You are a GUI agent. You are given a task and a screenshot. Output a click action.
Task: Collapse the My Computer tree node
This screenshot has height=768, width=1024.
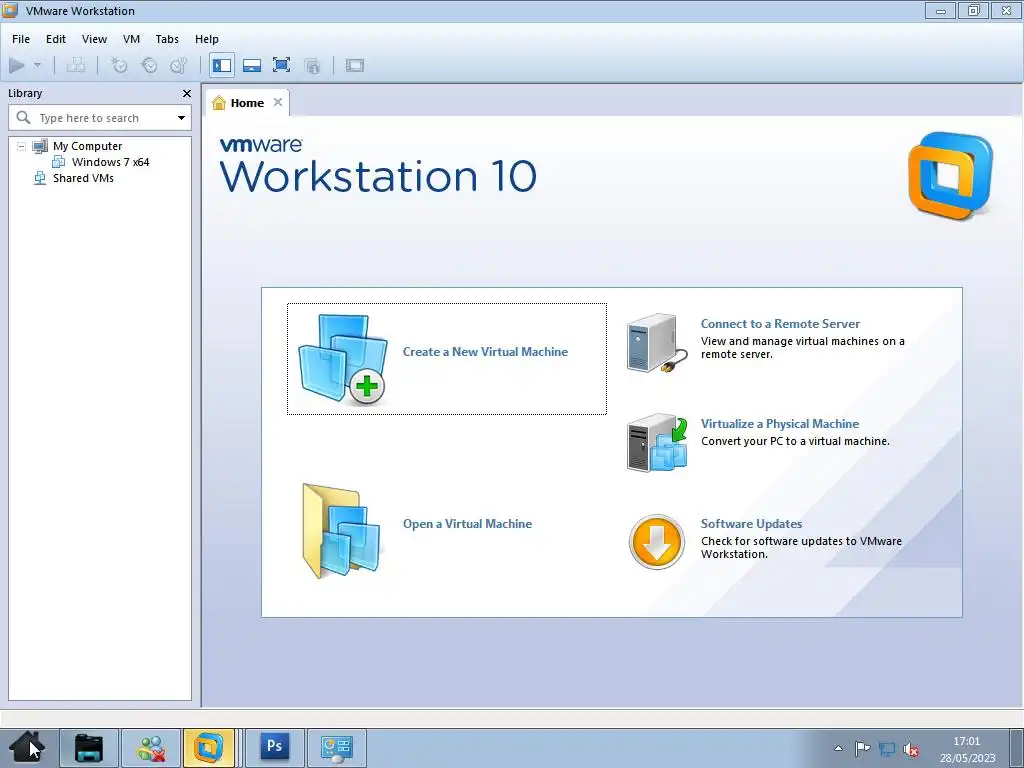pos(21,146)
